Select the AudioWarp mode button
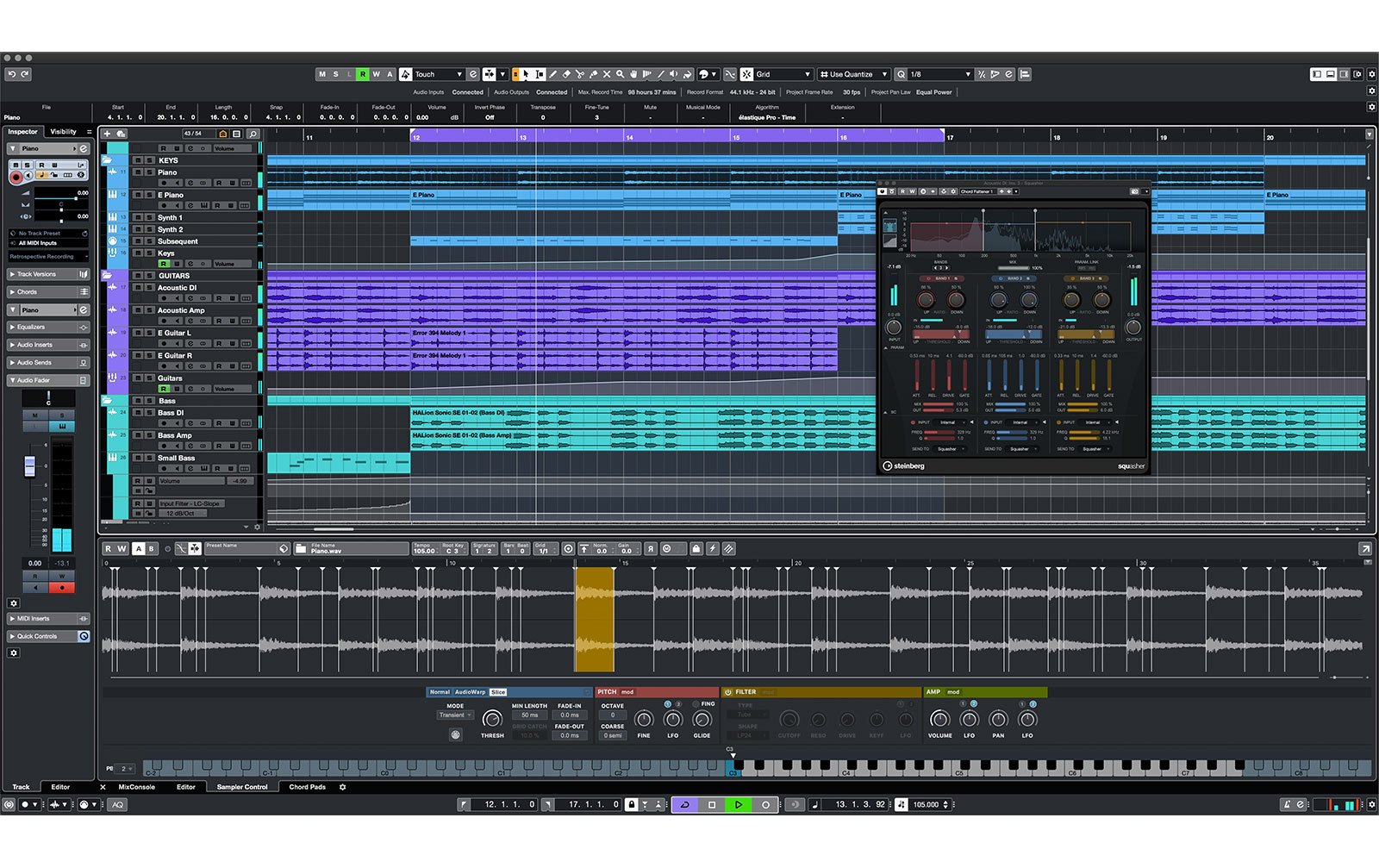 click(470, 692)
